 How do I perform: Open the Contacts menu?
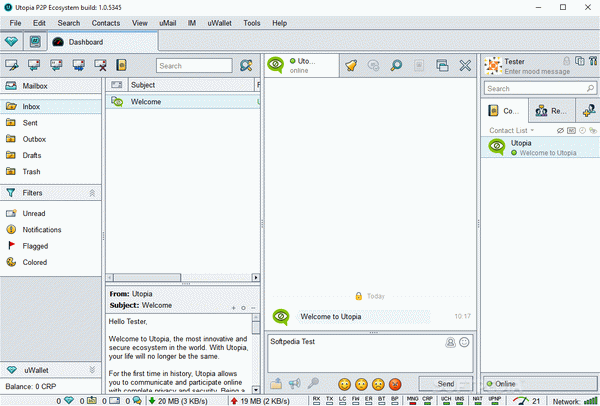106,23
